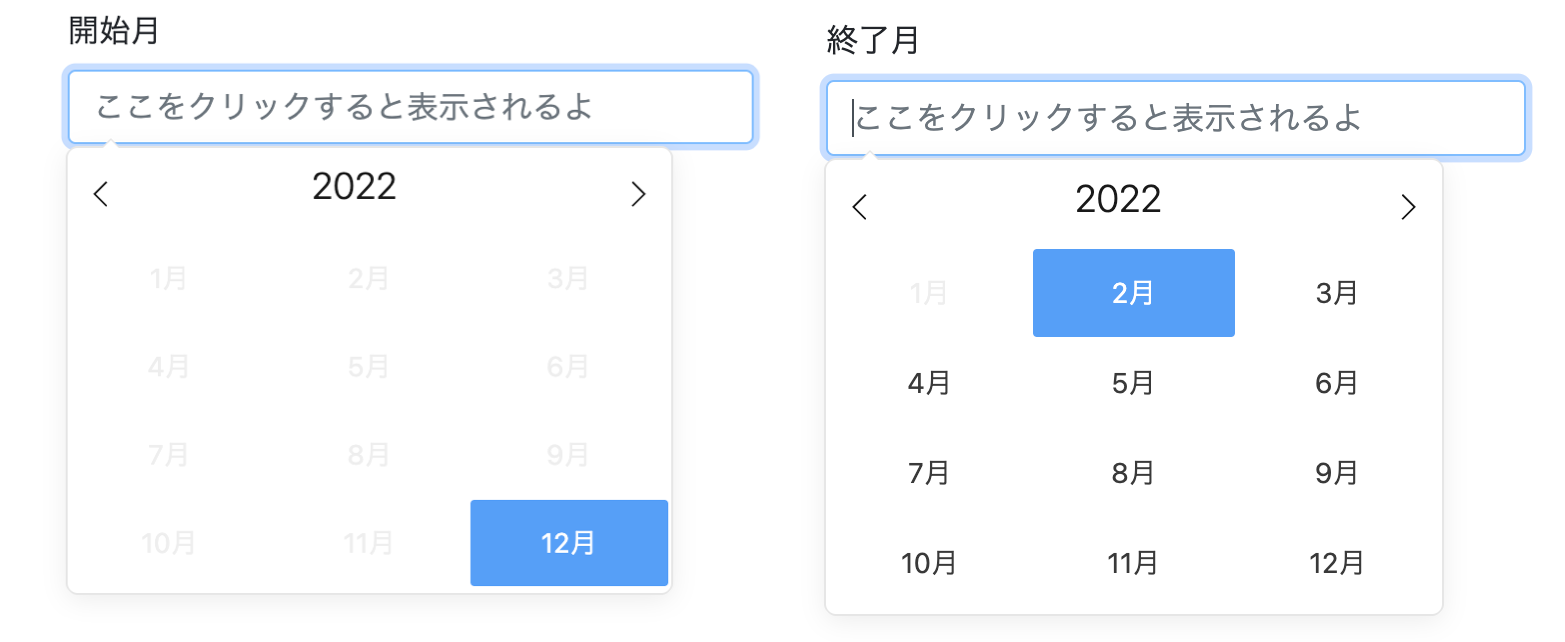Screen dimensions: 1565x642
Task: Select 7月 in 終了月 picker
Action: pyautogui.click(x=930, y=473)
